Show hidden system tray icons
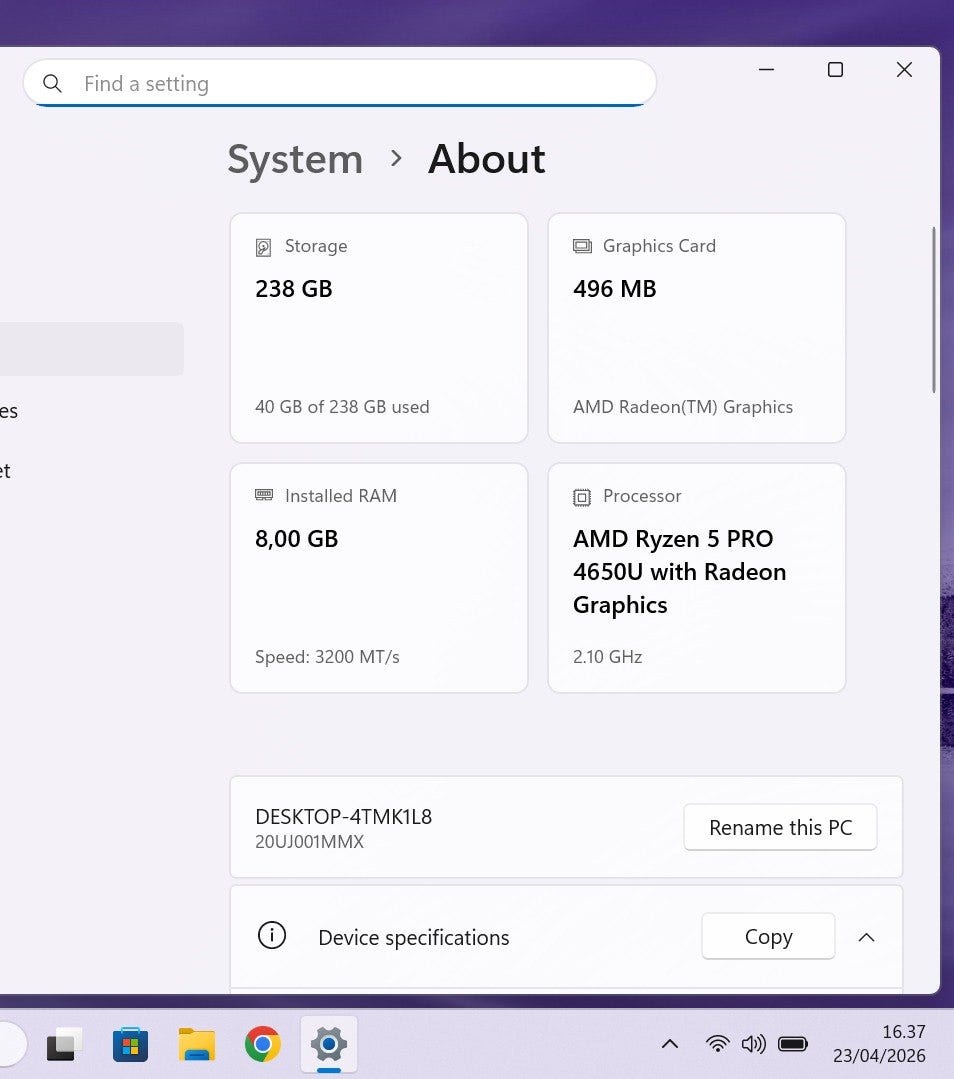This screenshot has width=954, height=1079. [670, 1044]
